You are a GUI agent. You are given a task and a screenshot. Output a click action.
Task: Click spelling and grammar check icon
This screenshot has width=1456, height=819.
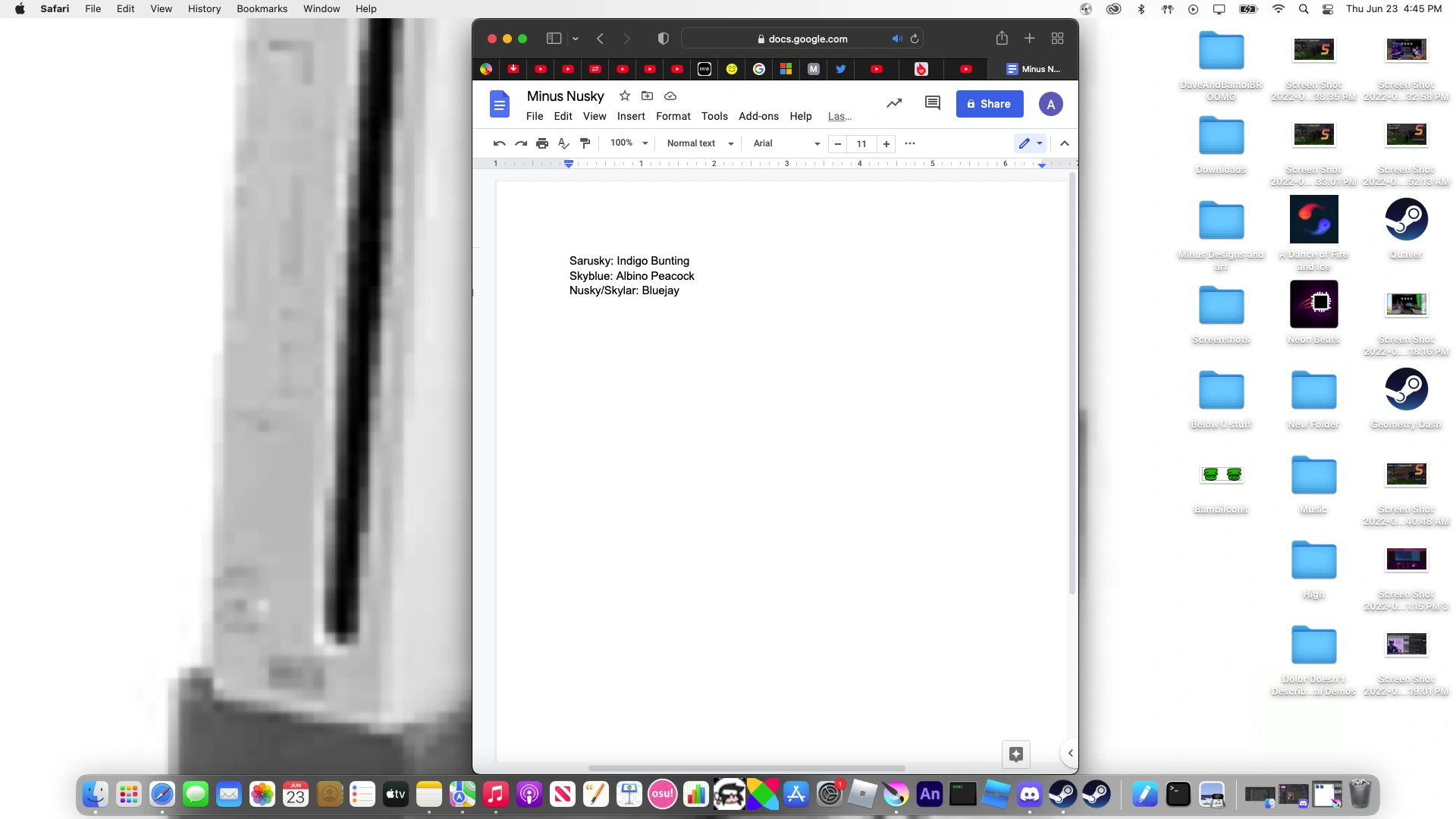point(563,143)
